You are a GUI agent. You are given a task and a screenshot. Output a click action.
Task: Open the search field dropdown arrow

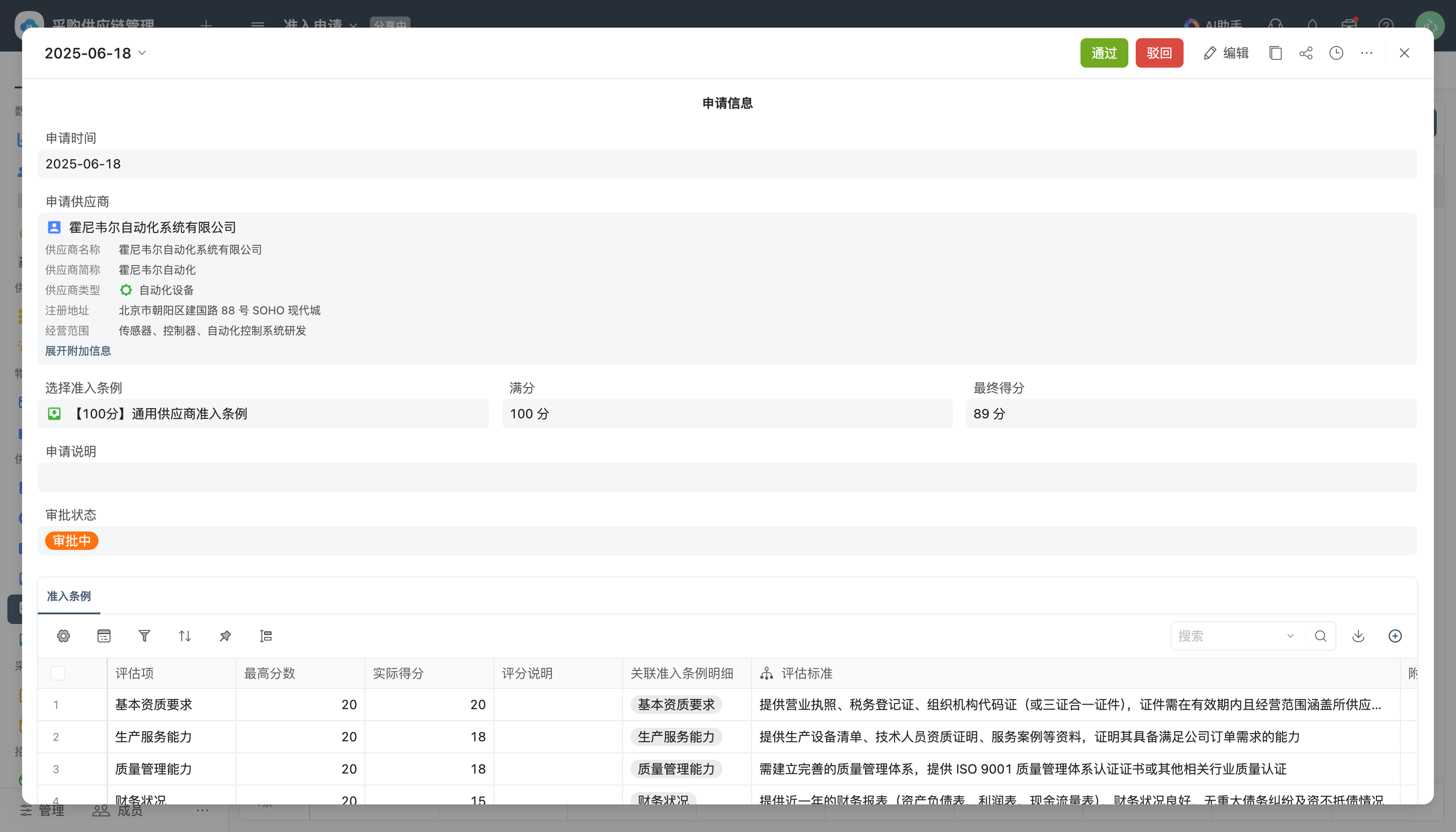click(1290, 636)
